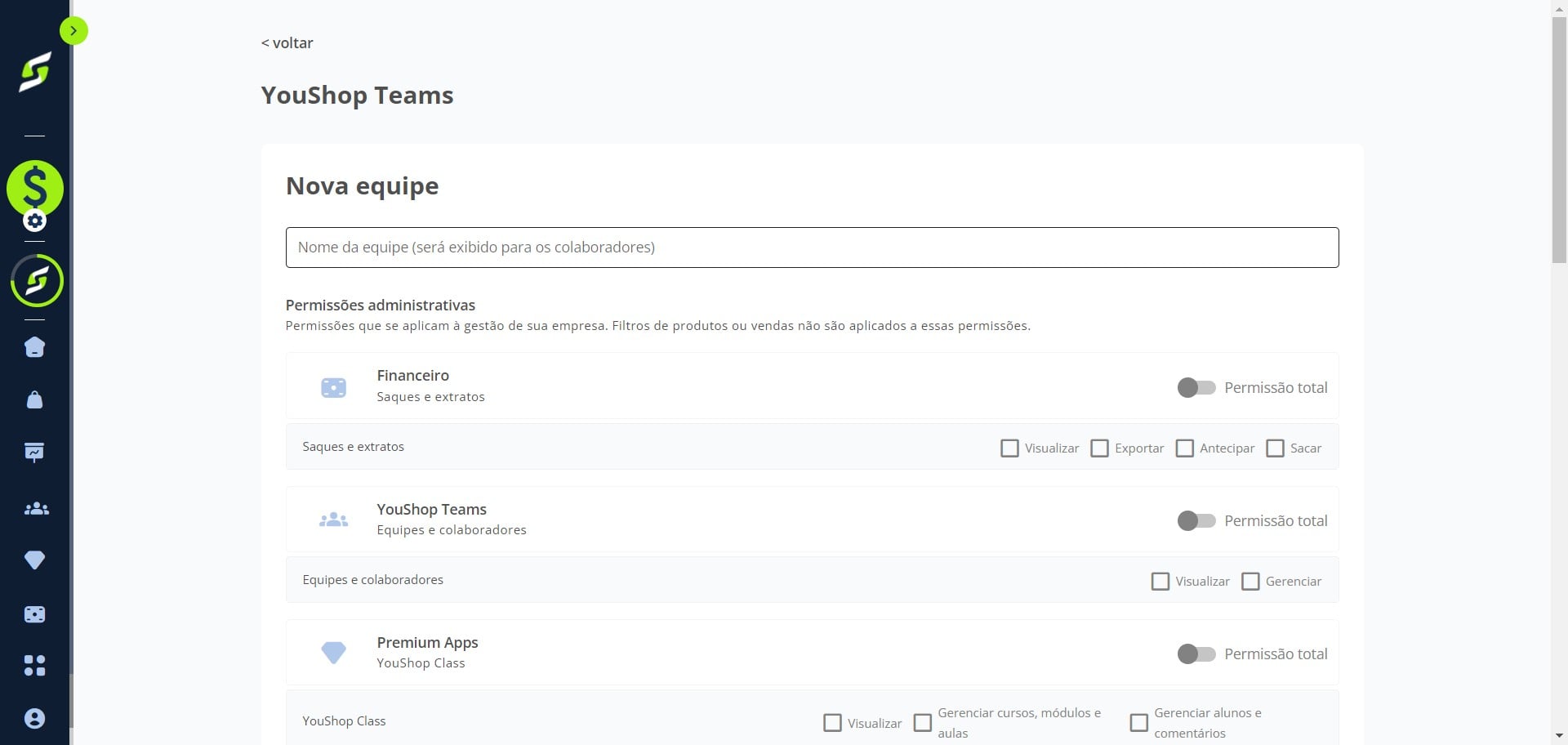Check Visualizar for Equipes e colaboradores
Viewport: 1568px width, 745px height.
pos(1160,582)
